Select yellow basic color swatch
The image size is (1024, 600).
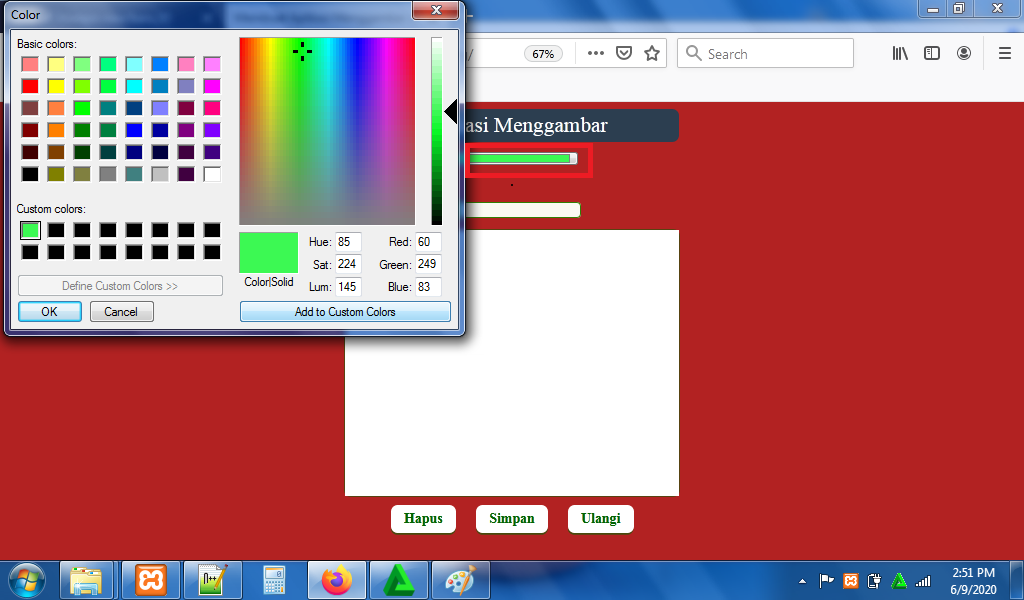point(56,86)
